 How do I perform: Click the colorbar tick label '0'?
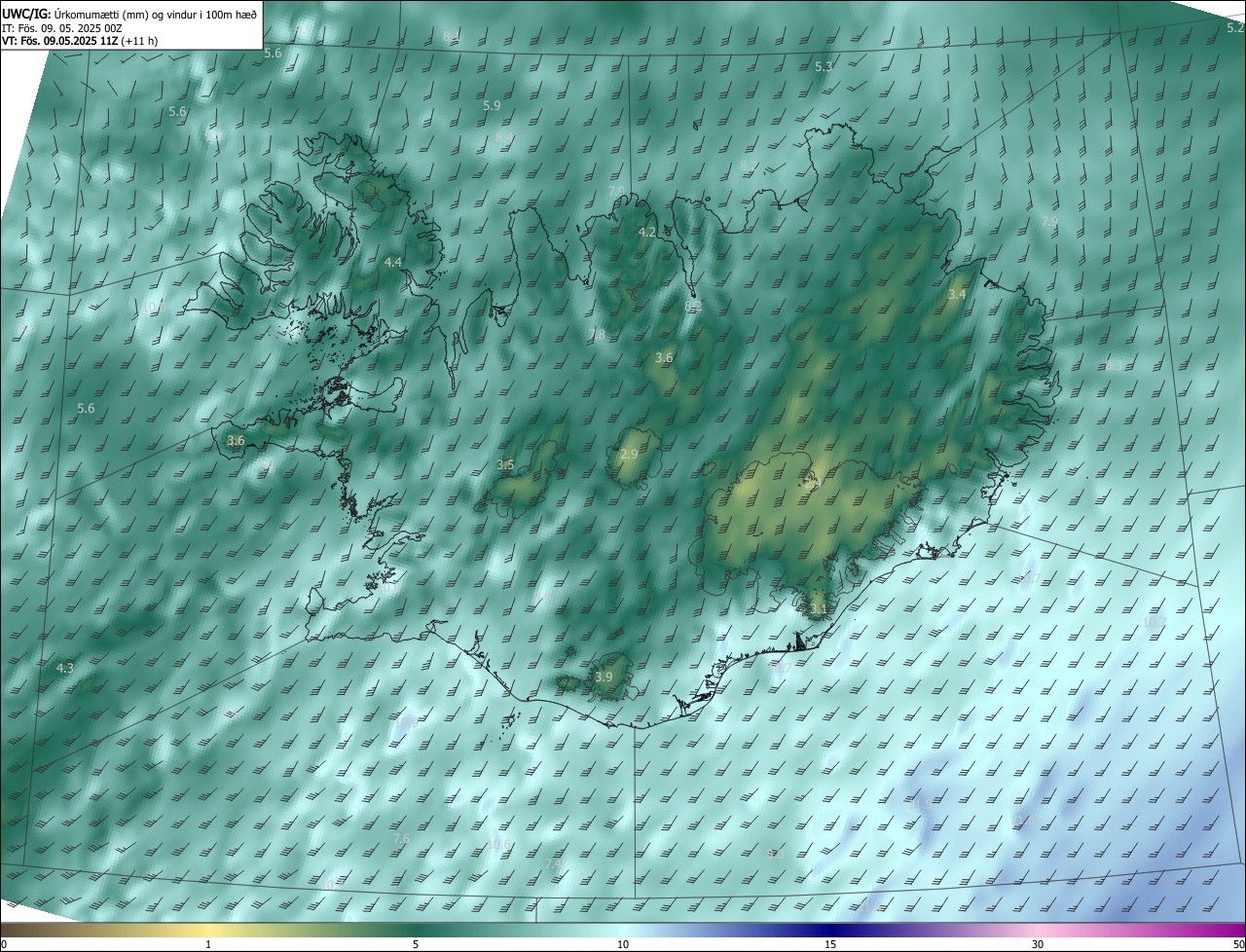(x=4, y=945)
